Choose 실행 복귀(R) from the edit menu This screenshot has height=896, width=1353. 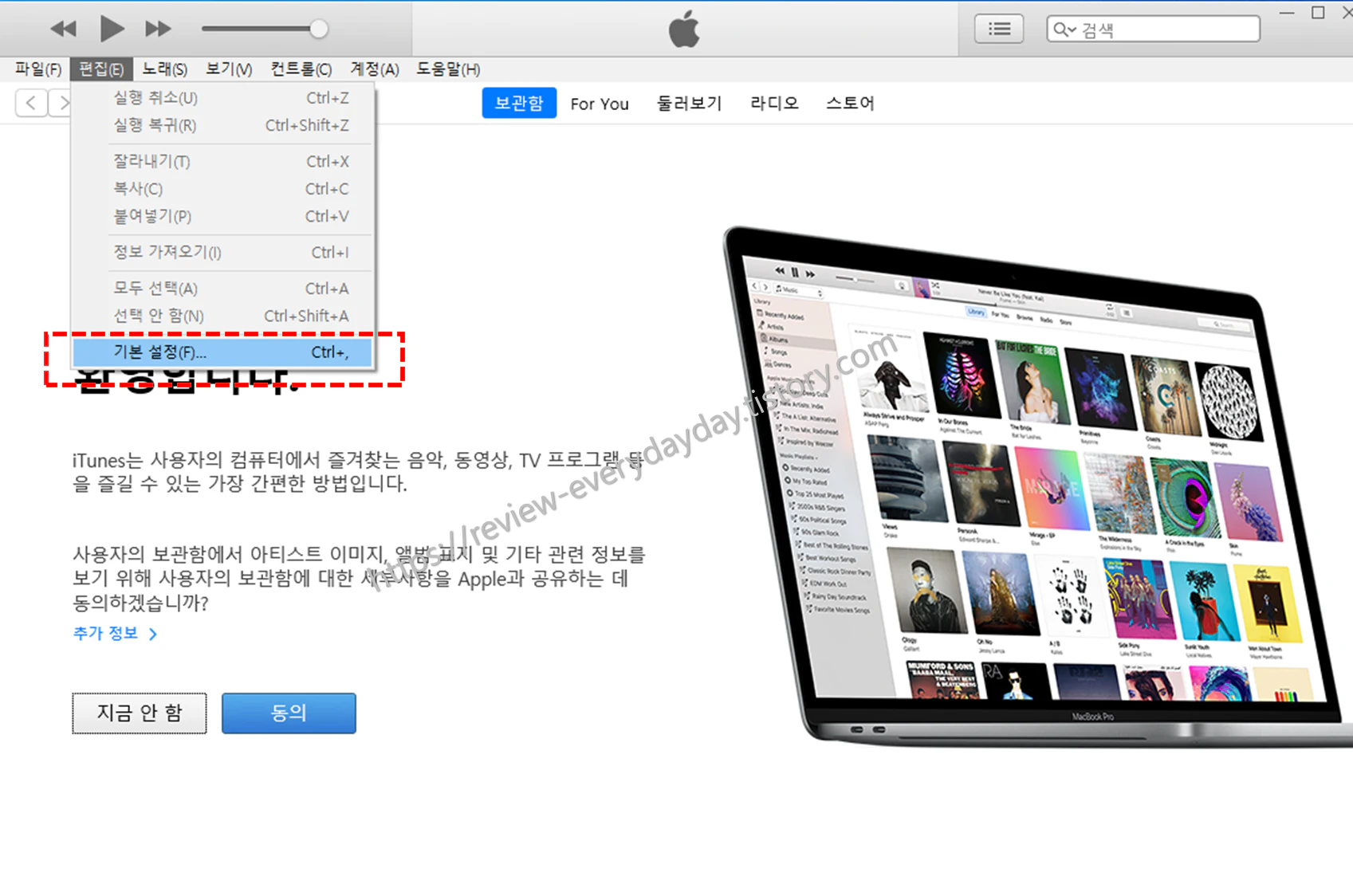[x=222, y=125]
